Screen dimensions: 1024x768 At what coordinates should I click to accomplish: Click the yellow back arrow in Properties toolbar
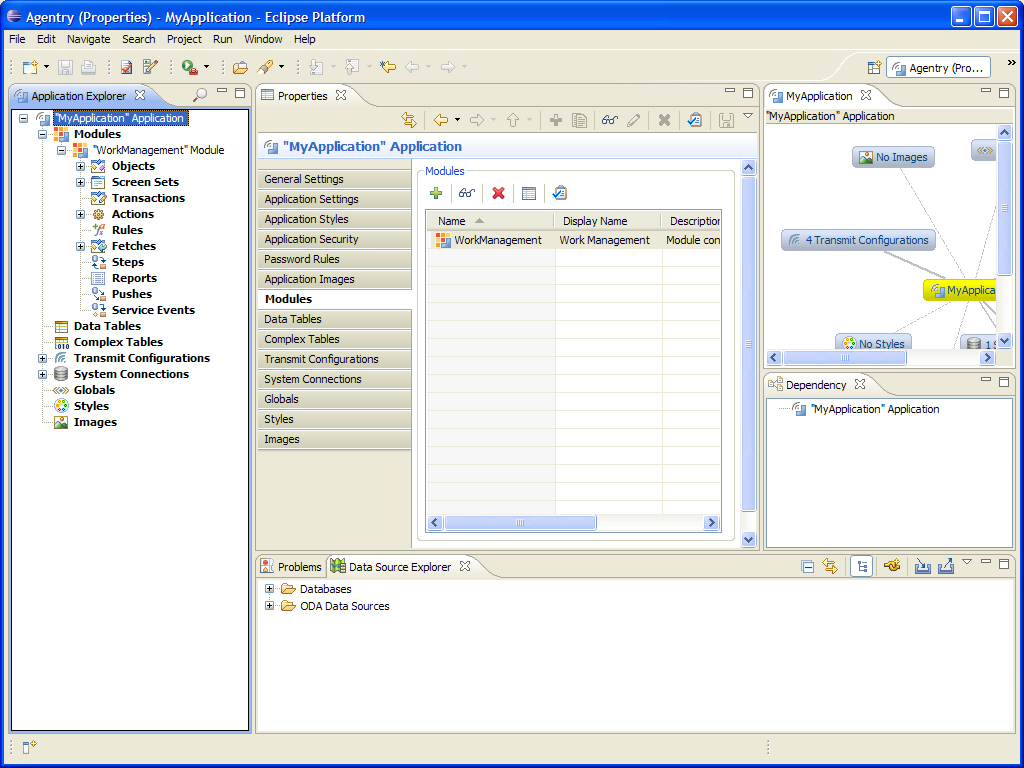pyautogui.click(x=441, y=120)
